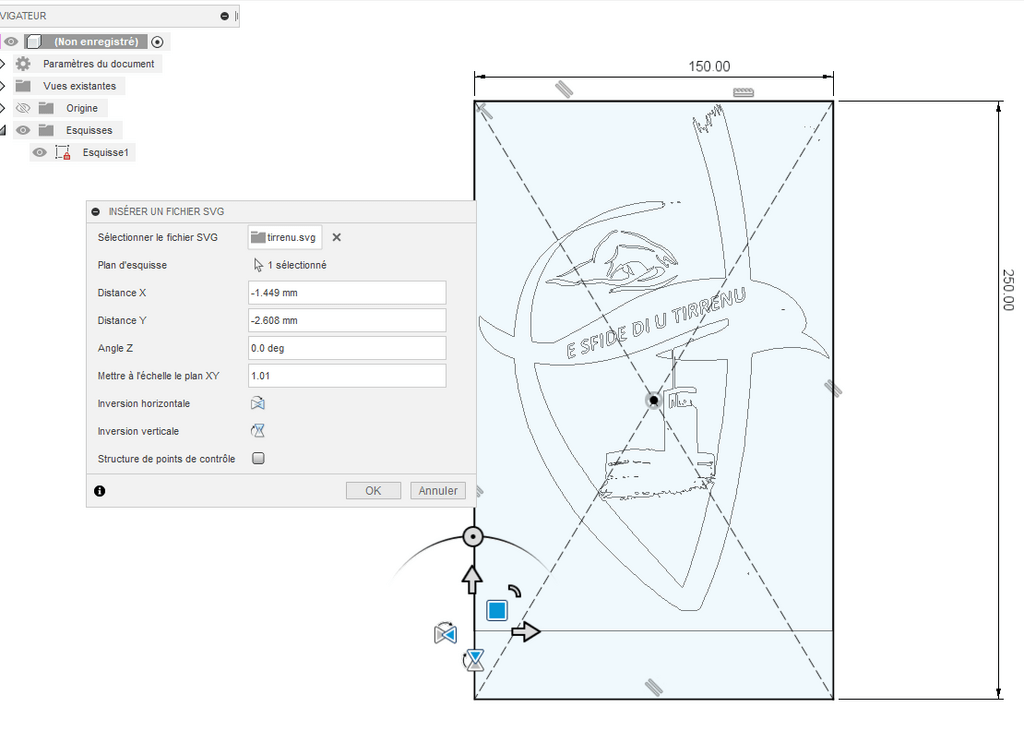Activate the radio button next to Non enregistré
The width and height of the screenshot is (1024, 755).
click(x=157, y=42)
